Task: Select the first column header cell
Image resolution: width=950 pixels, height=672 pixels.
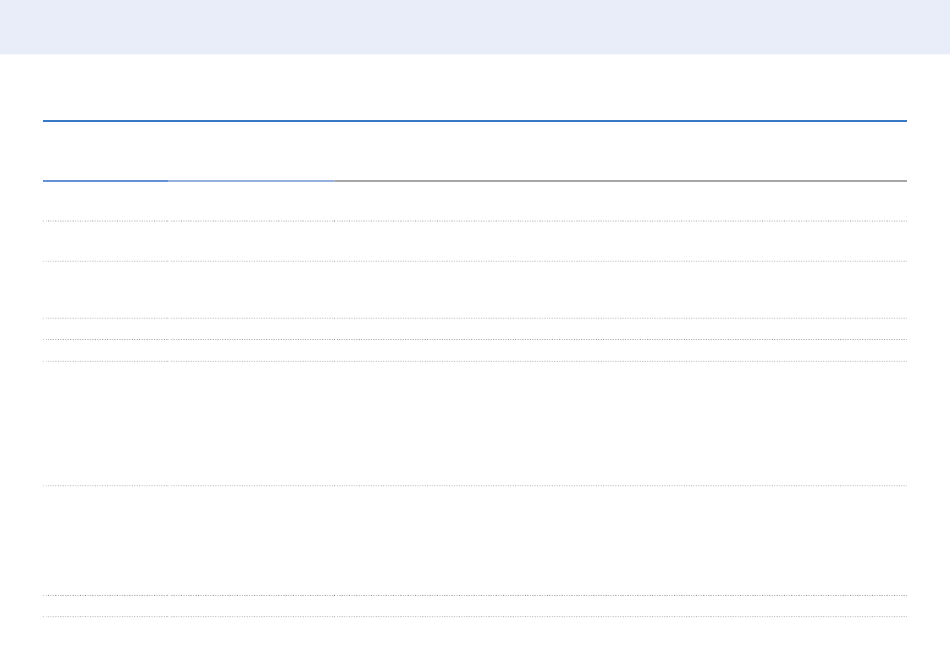Action: [105, 151]
